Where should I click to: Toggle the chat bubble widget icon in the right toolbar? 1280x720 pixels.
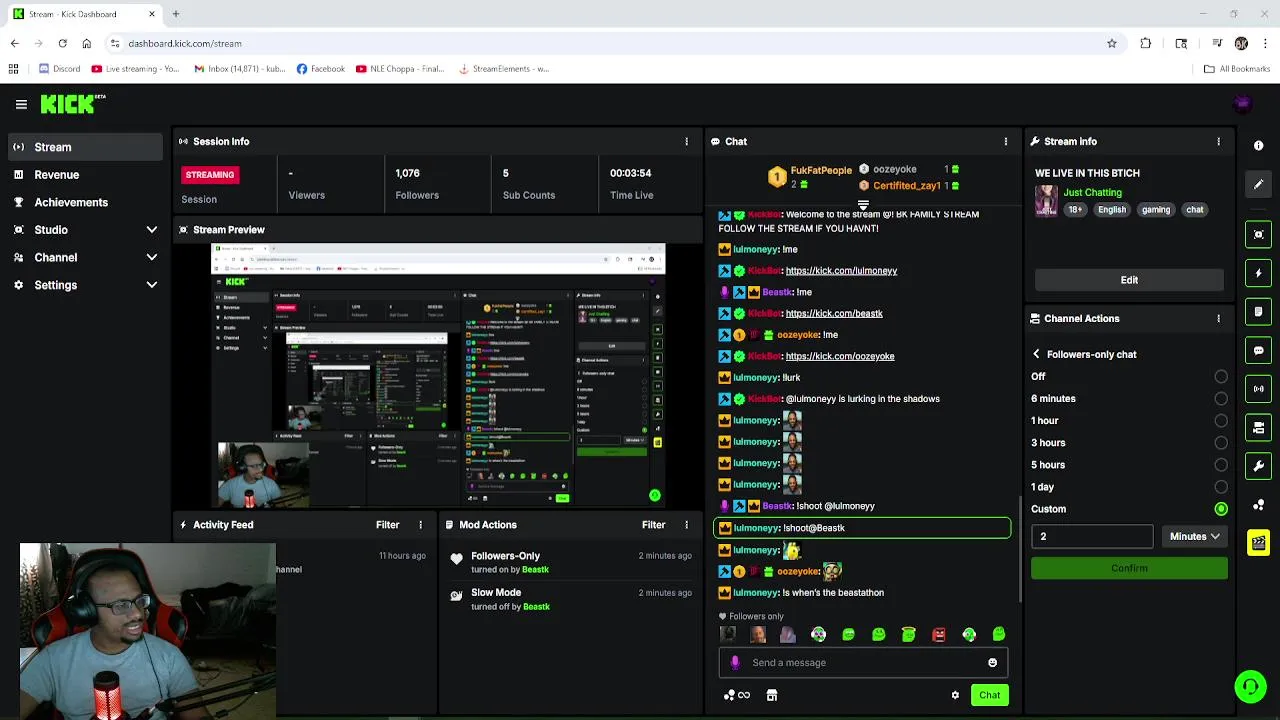pyautogui.click(x=1258, y=351)
